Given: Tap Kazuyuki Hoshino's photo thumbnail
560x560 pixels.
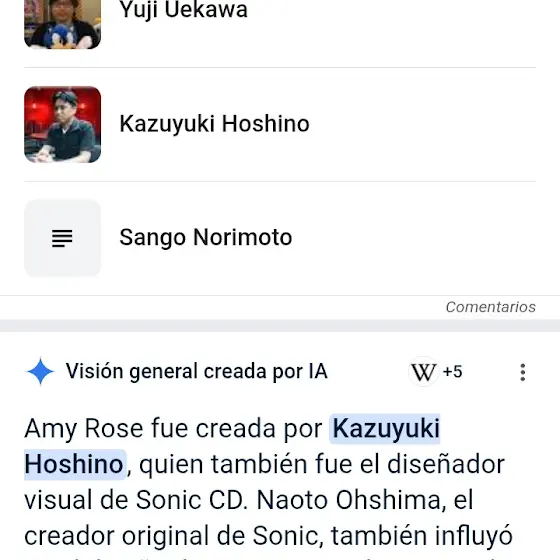Looking at the screenshot, I should pos(62,125).
